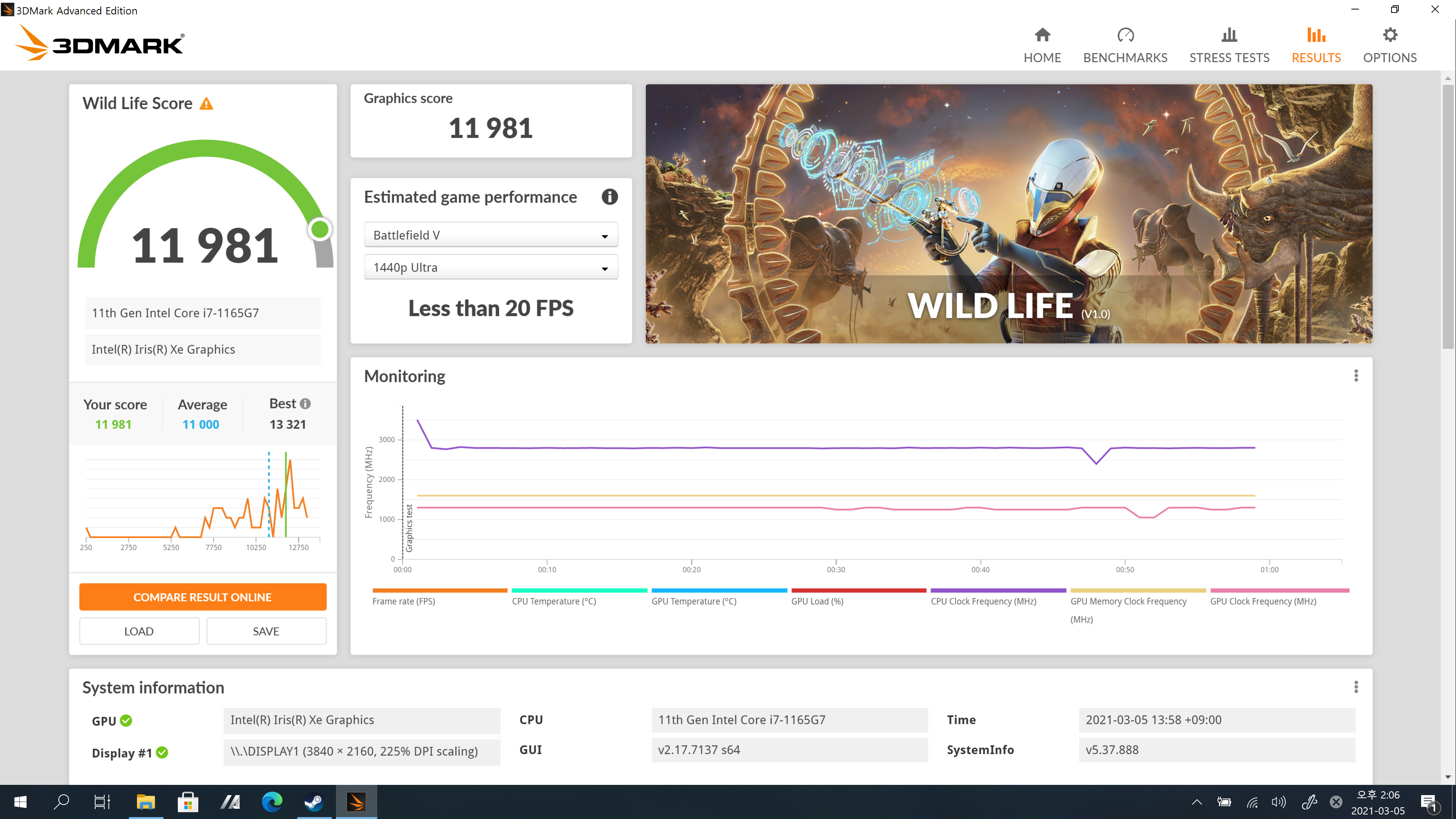Click Compare Result Online button
This screenshot has height=819, width=1456.
(x=202, y=597)
